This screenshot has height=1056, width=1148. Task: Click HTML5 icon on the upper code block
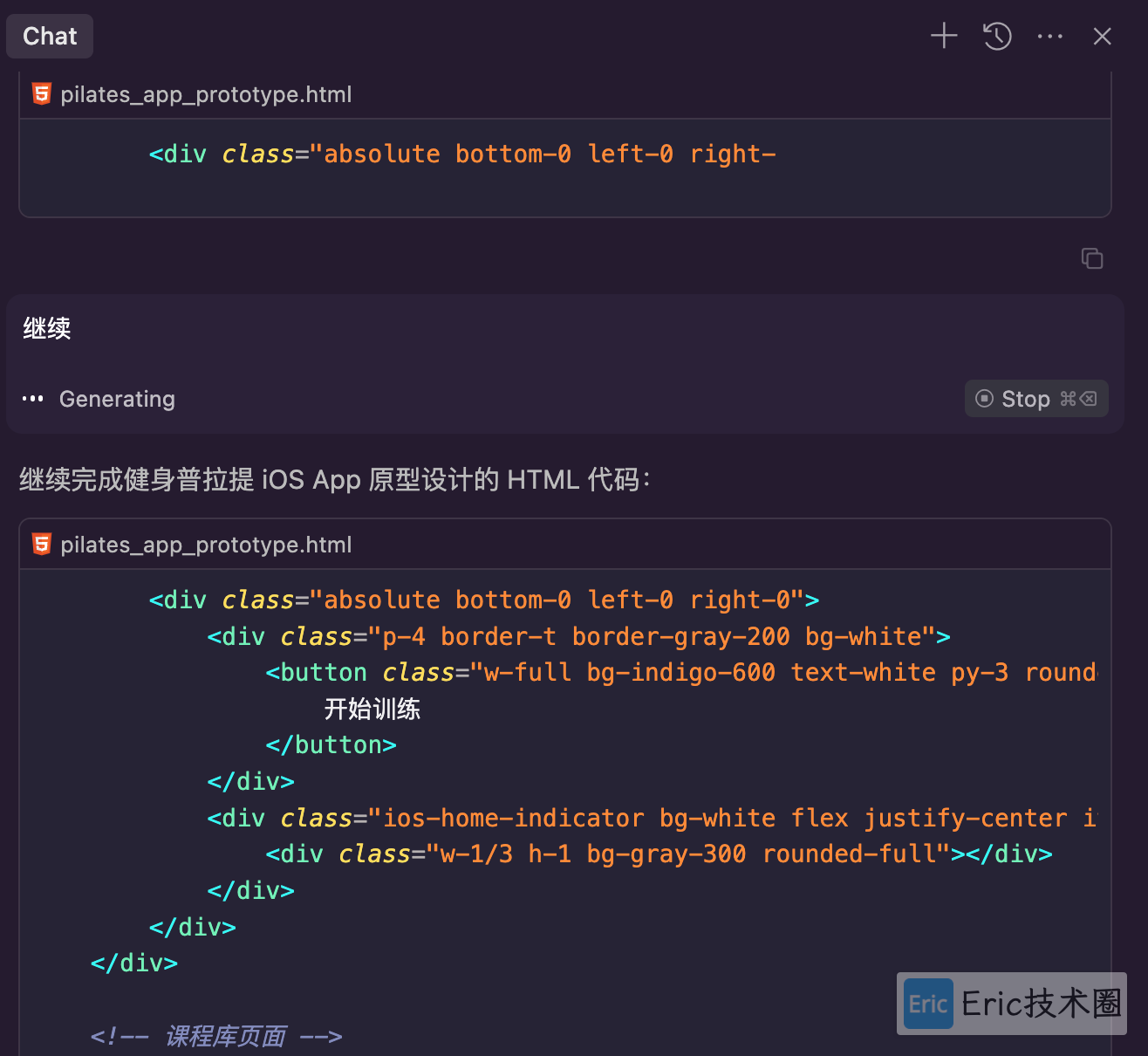tap(42, 93)
